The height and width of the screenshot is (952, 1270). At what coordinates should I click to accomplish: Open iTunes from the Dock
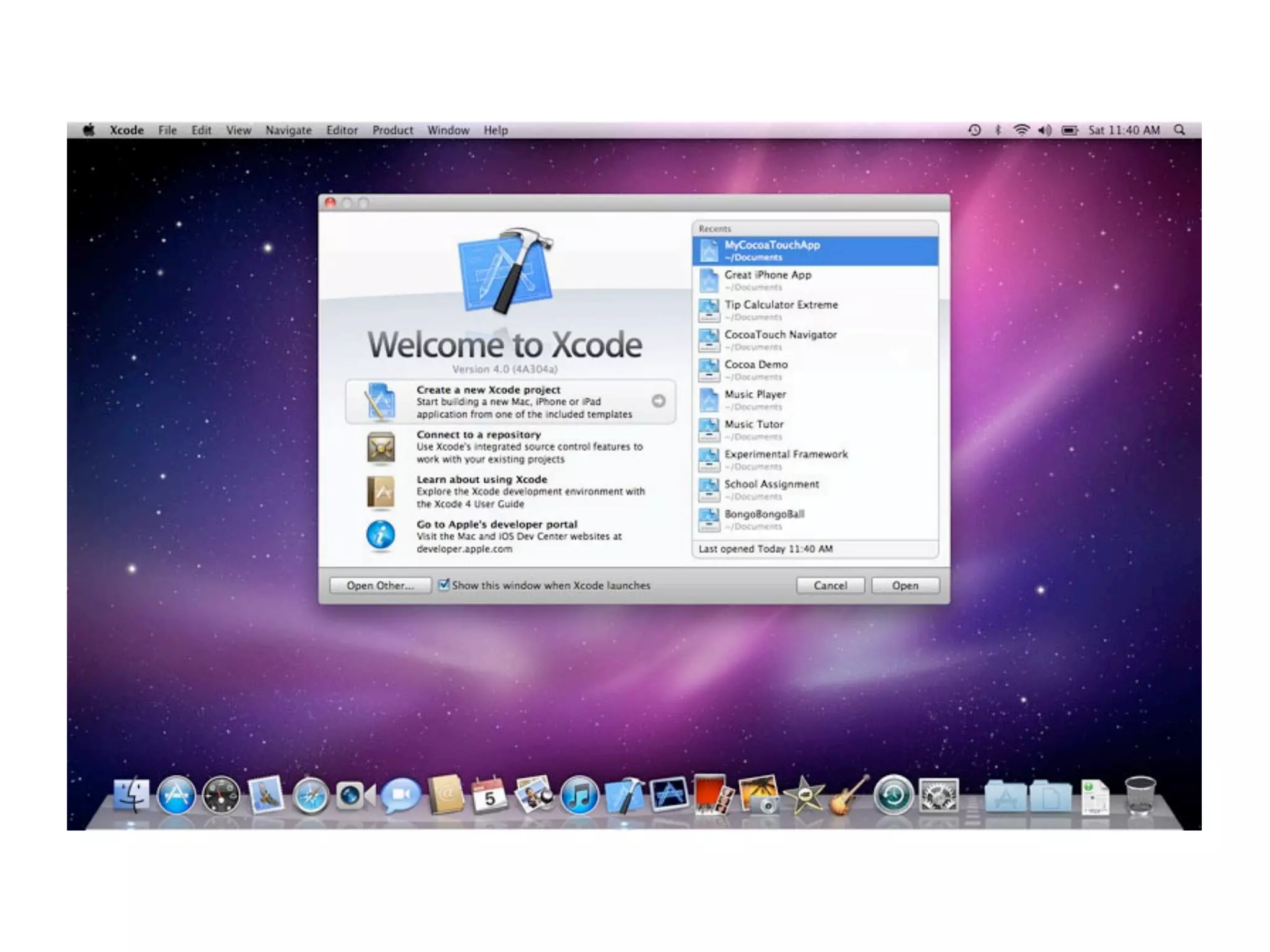[579, 795]
